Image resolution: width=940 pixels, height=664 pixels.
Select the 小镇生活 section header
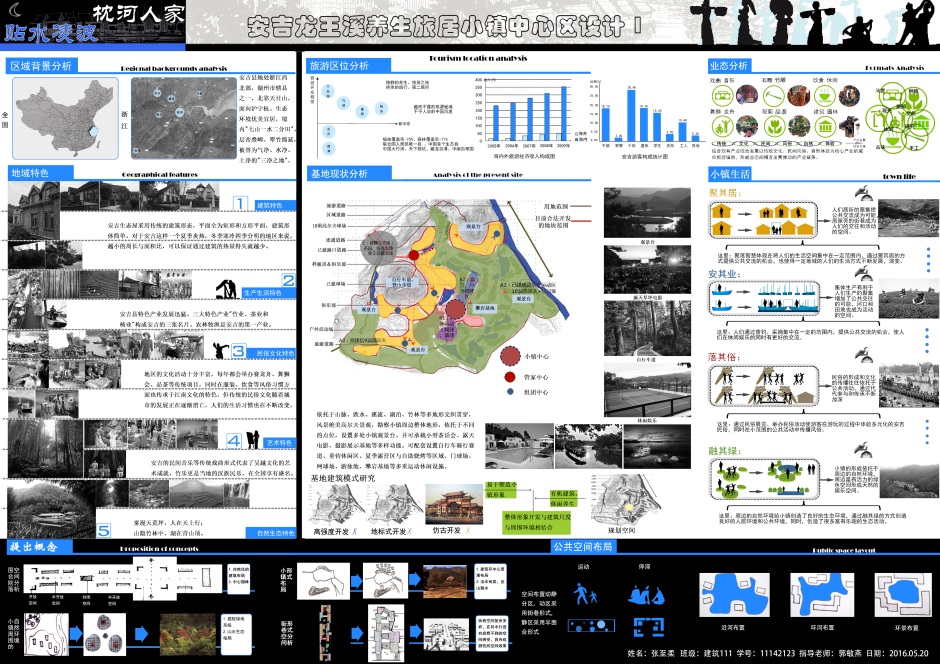(x=729, y=174)
